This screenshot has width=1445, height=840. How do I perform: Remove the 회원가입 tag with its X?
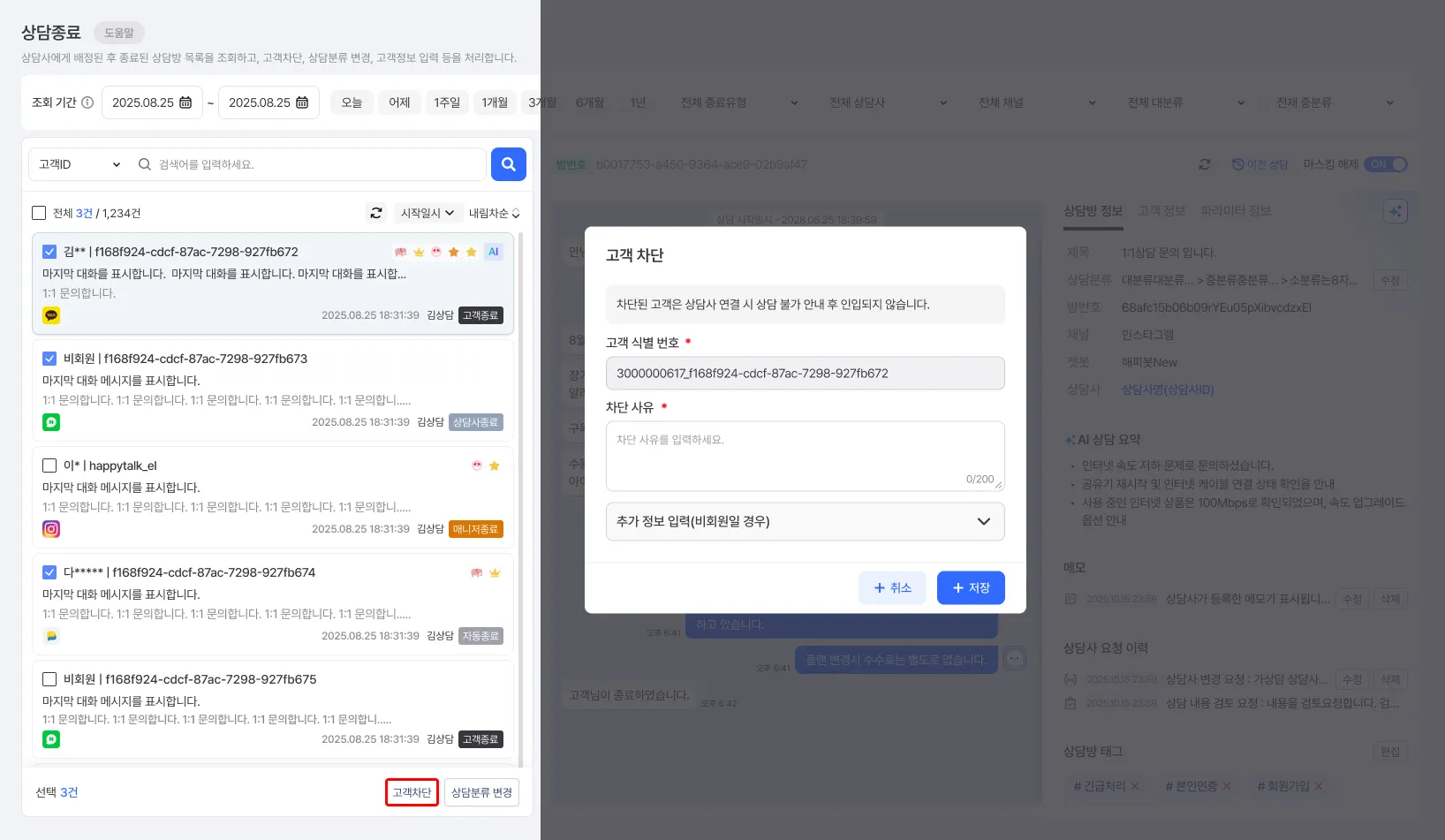(1319, 786)
